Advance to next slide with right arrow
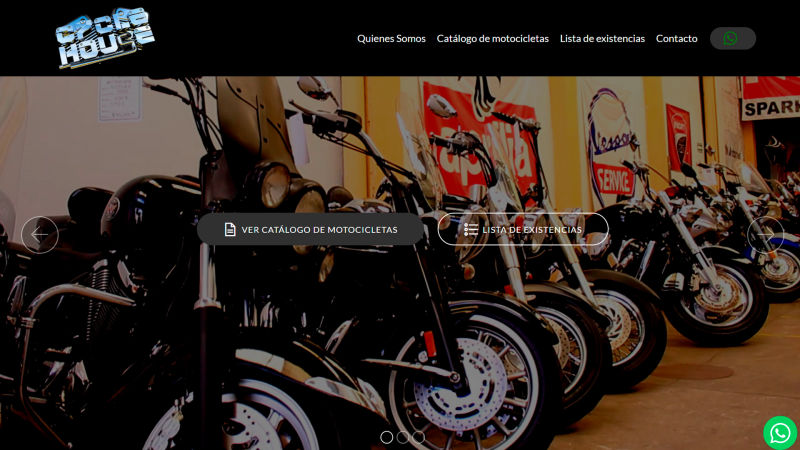The image size is (800, 450). pos(765,235)
